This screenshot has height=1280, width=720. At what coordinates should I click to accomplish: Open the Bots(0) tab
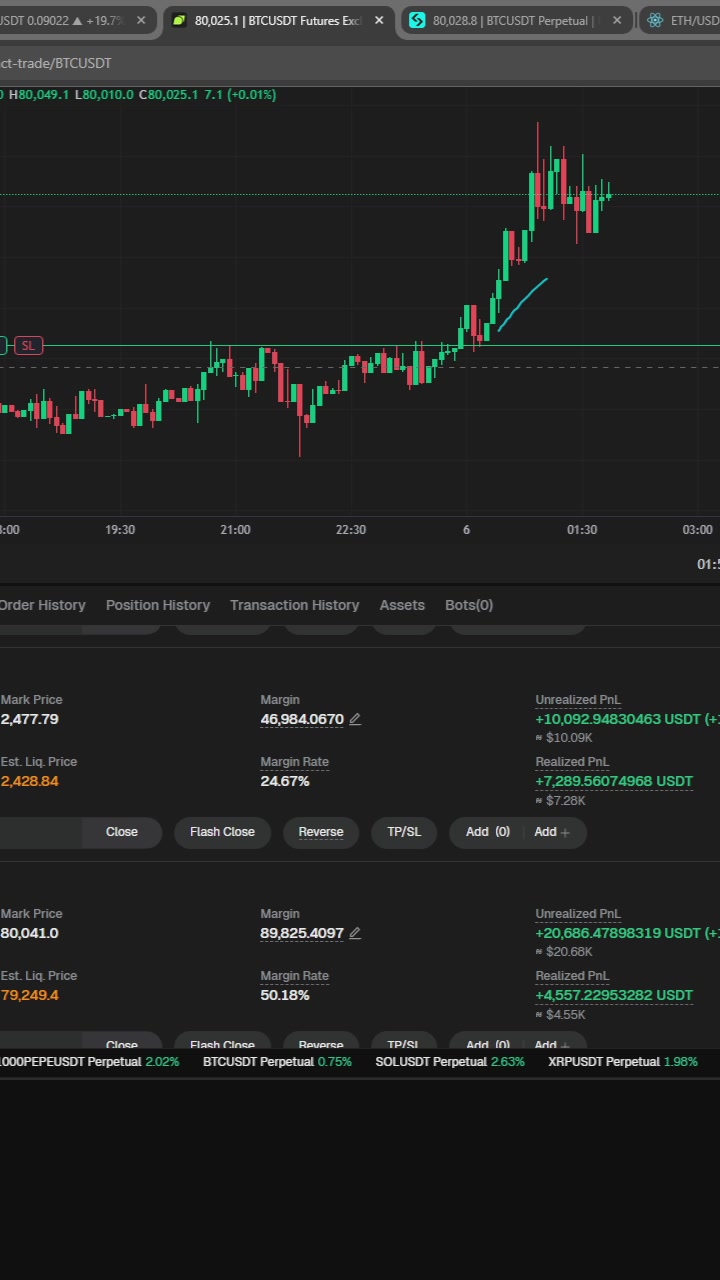pyautogui.click(x=469, y=605)
